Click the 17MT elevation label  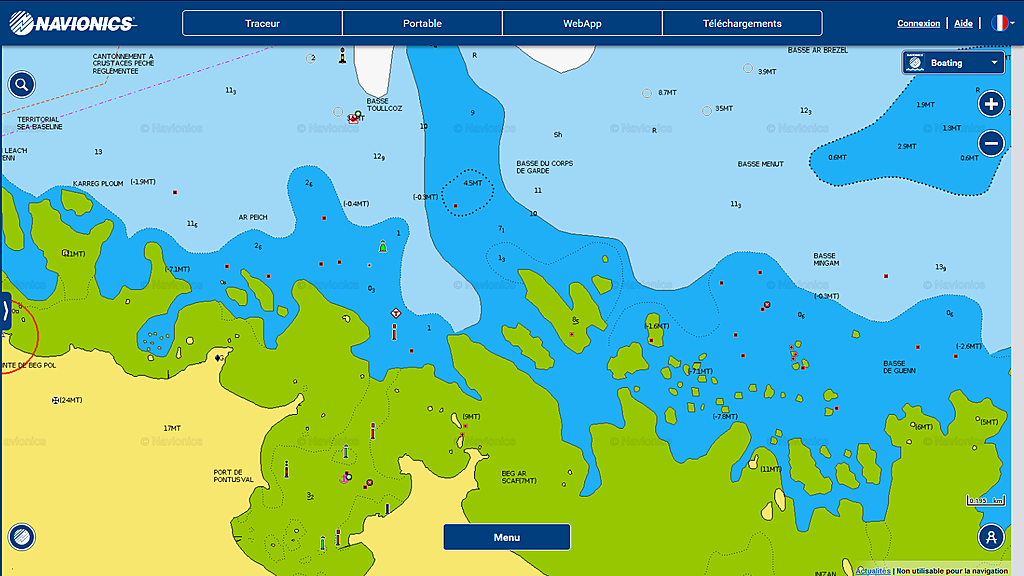click(x=172, y=428)
